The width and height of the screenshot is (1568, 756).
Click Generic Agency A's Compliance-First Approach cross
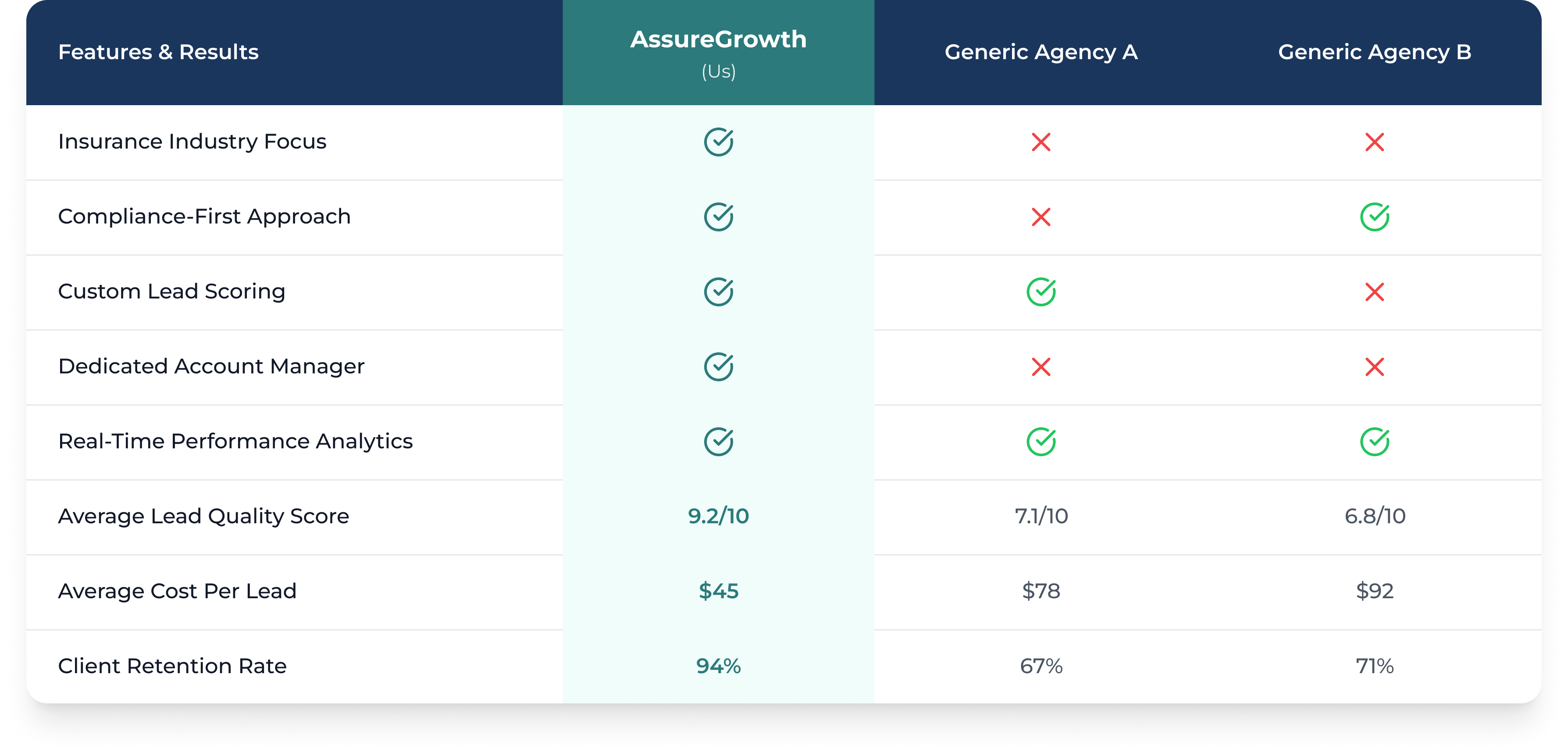tap(1041, 217)
